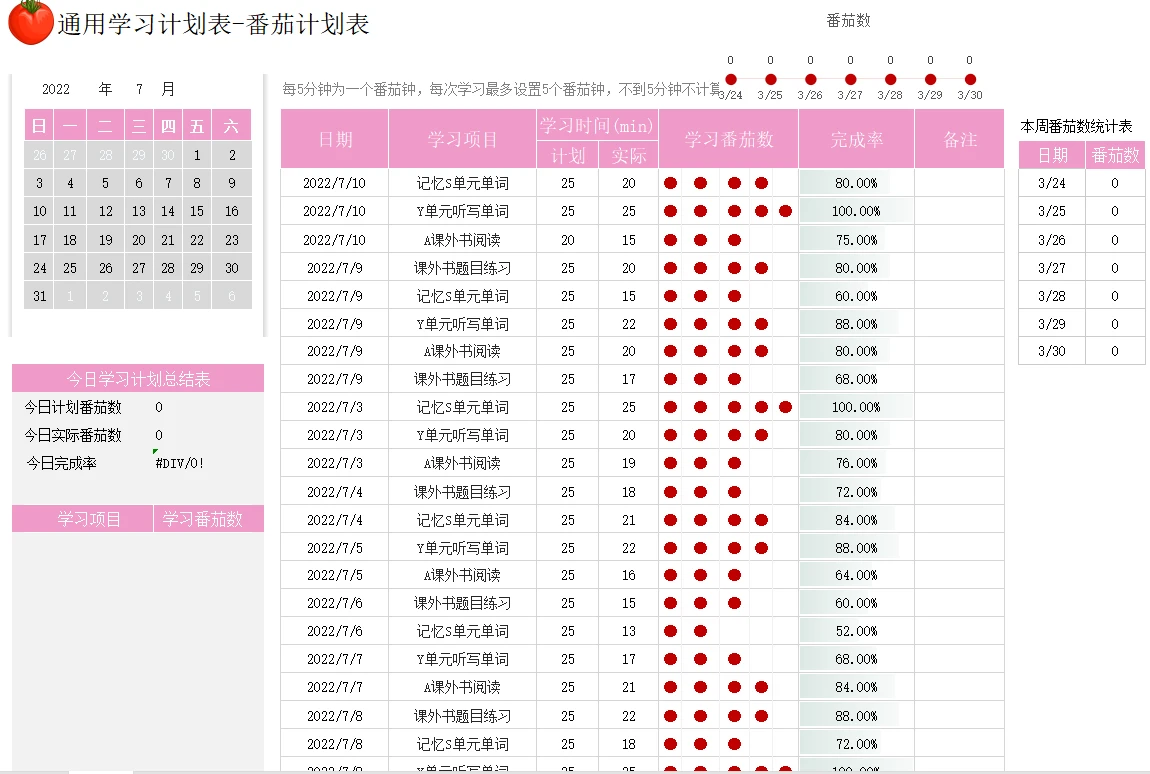Viewport: 1150px width, 774px height.
Task: Select day 10 in the July calendar
Action: 40,211
